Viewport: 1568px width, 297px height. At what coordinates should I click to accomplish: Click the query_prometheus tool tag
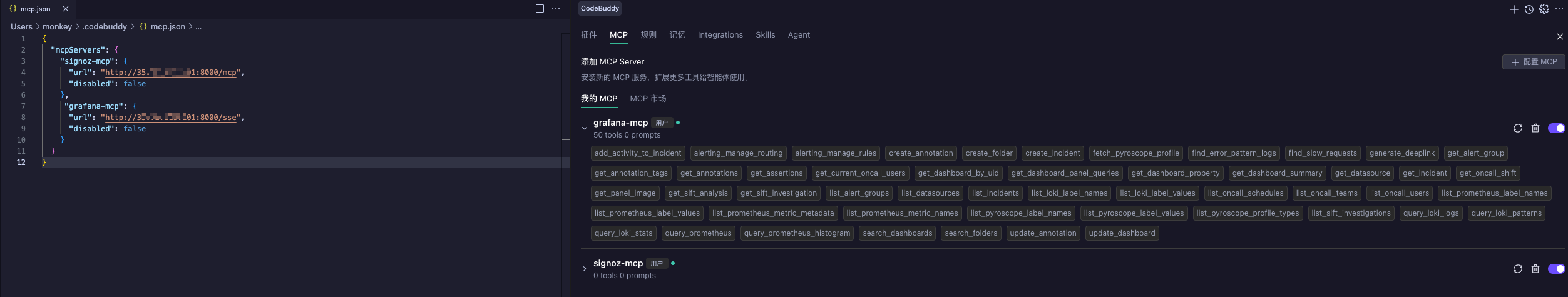pos(698,233)
